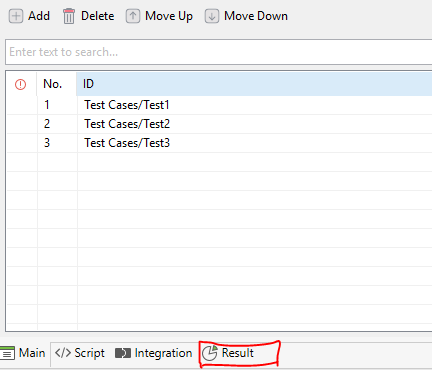The height and width of the screenshot is (370, 432).
Task: Click the Delete button label
Action: click(98, 16)
